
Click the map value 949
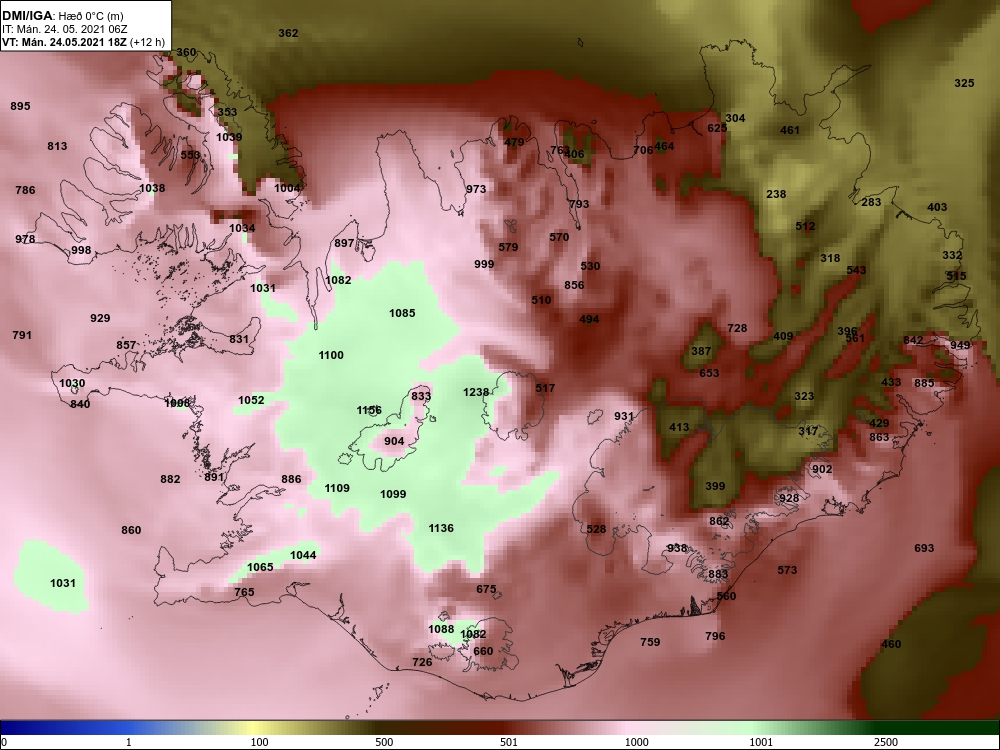[960, 346]
